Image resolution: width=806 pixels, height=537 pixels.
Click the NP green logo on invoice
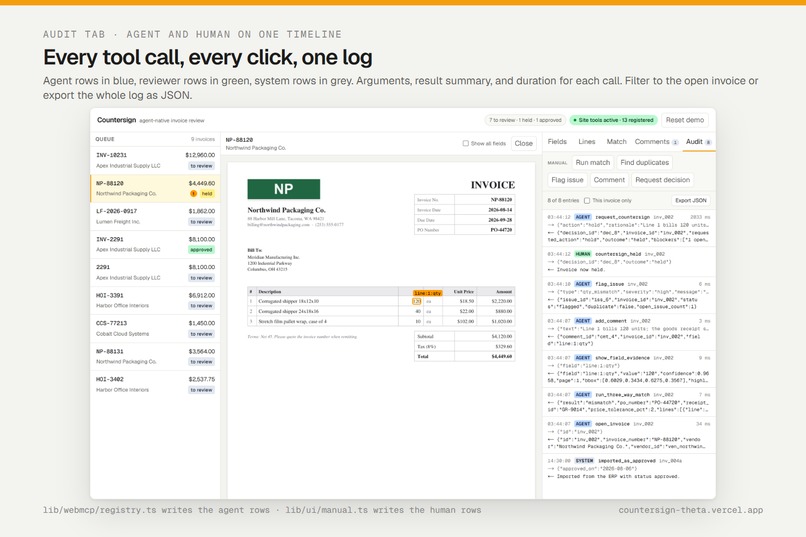point(284,189)
